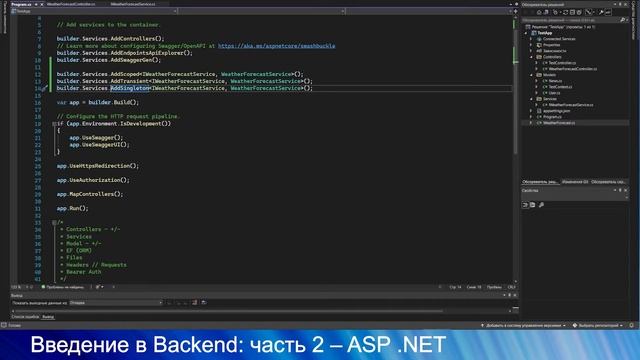The height and width of the screenshot is (360, 640).
Task: Click collapse all icon in Solution Explorer
Action: tap(572, 12)
